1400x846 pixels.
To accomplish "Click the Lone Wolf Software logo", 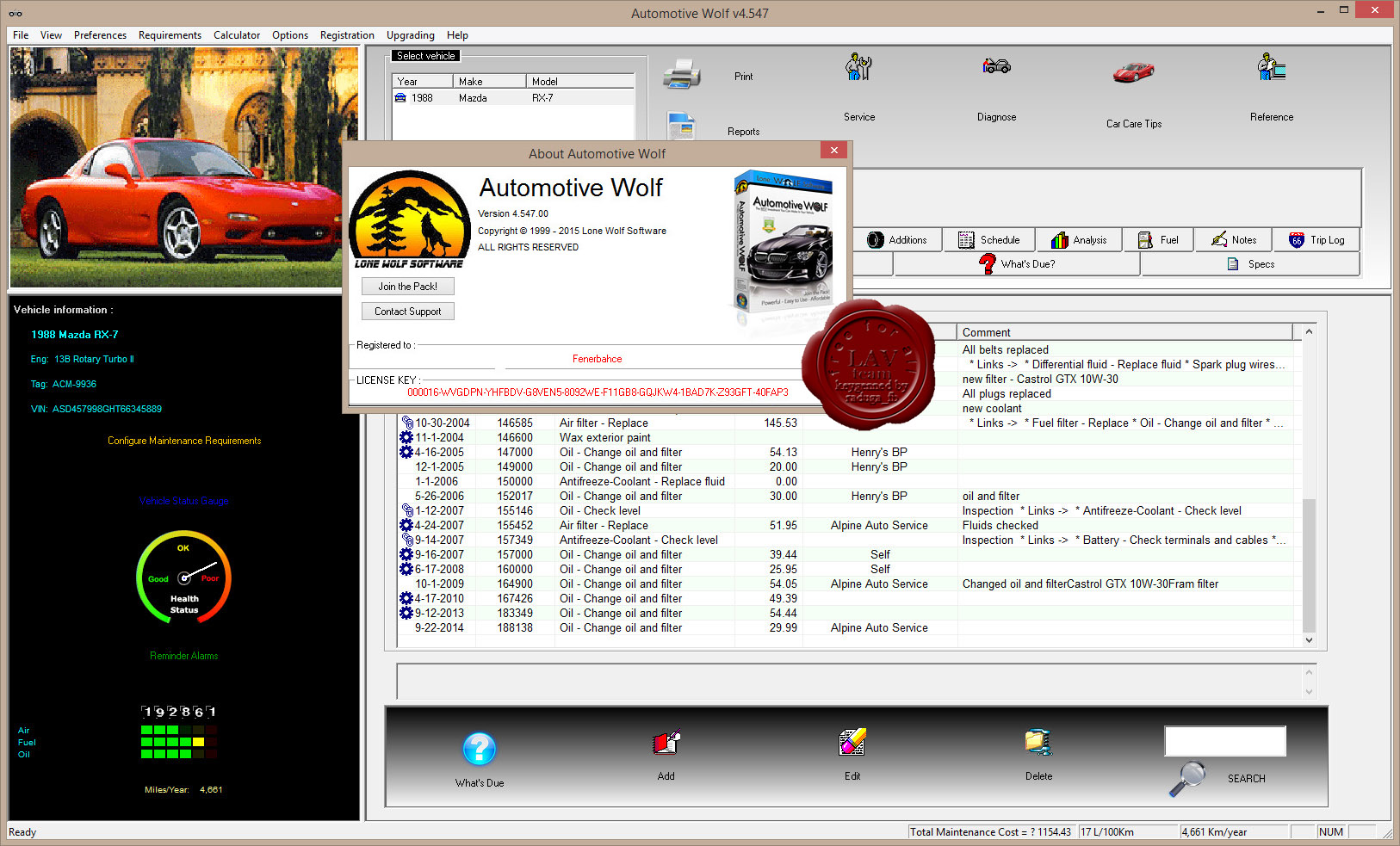I will point(410,220).
